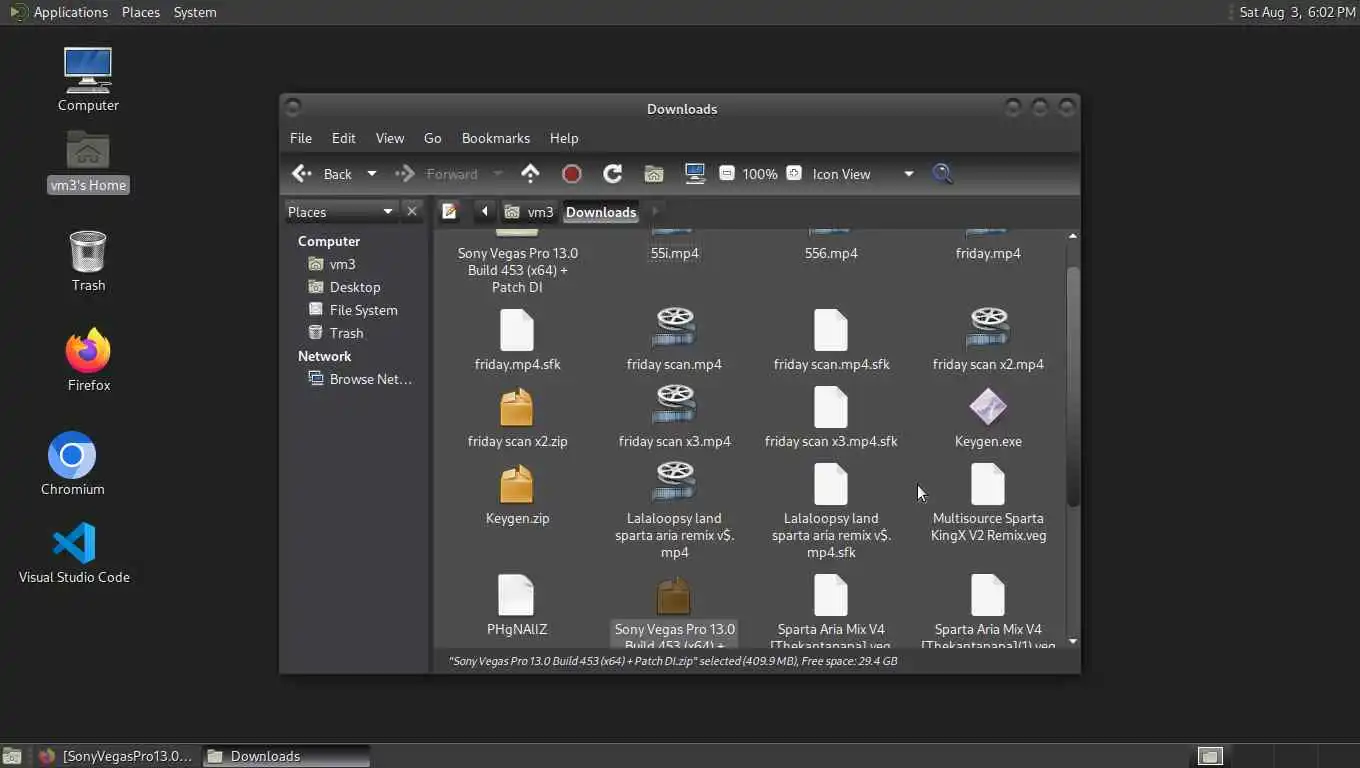Screen dimensions: 1360x768
Task: Open the System menu in top panel
Action: coord(195,12)
